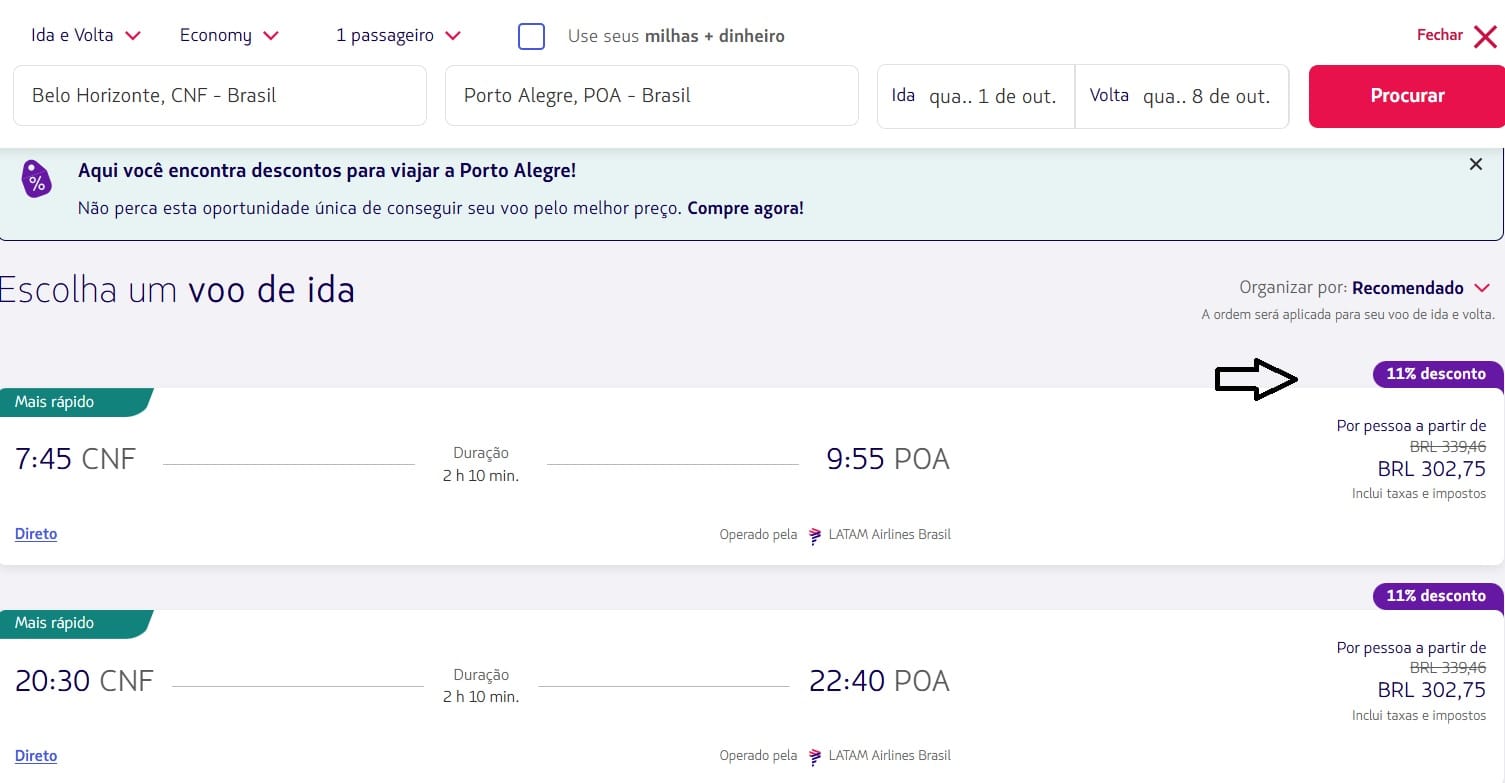The width and height of the screenshot is (1505, 783).
Task: Expand the Economy cabin class dropdown
Action: point(229,36)
